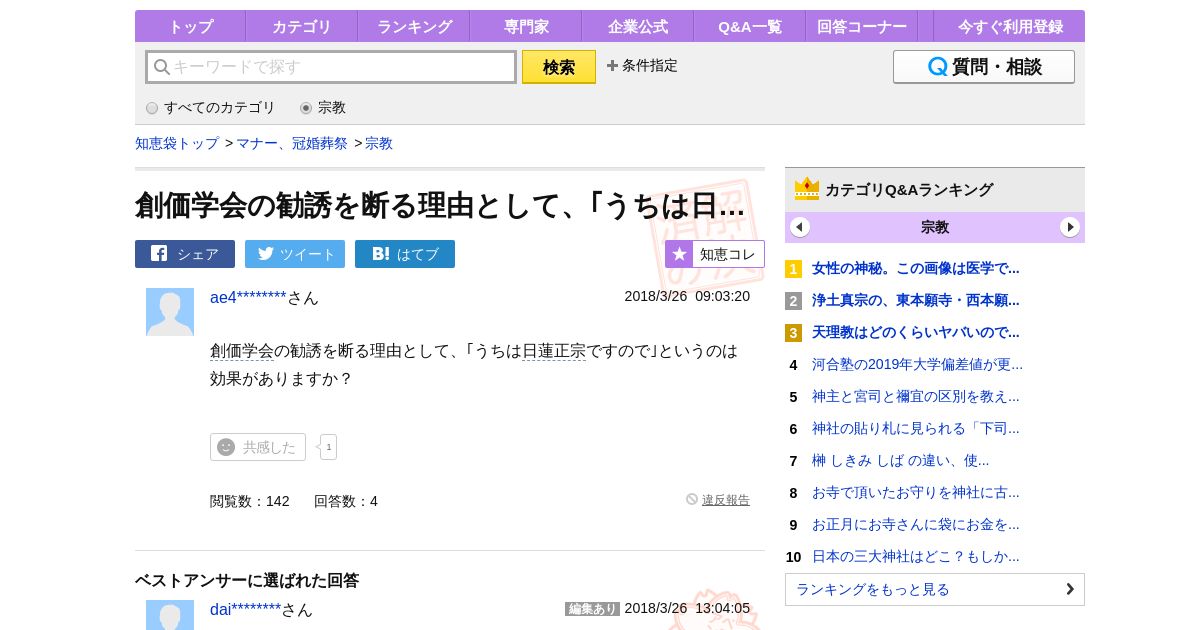Open asker ae4******** avatar
The width and height of the screenshot is (1200, 630).
[170, 312]
